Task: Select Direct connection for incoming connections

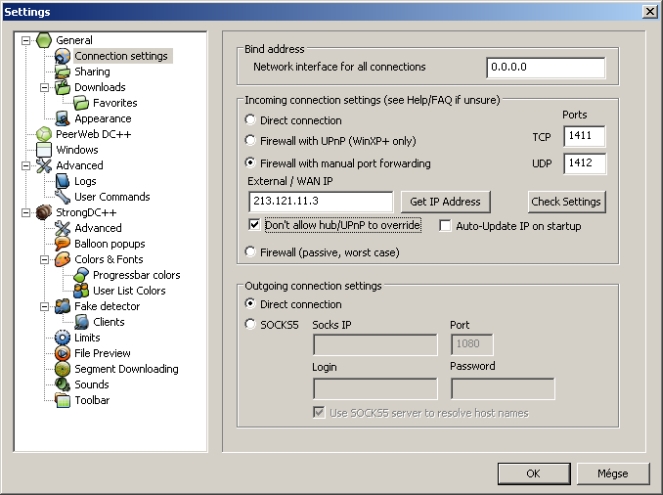Action: [252, 120]
